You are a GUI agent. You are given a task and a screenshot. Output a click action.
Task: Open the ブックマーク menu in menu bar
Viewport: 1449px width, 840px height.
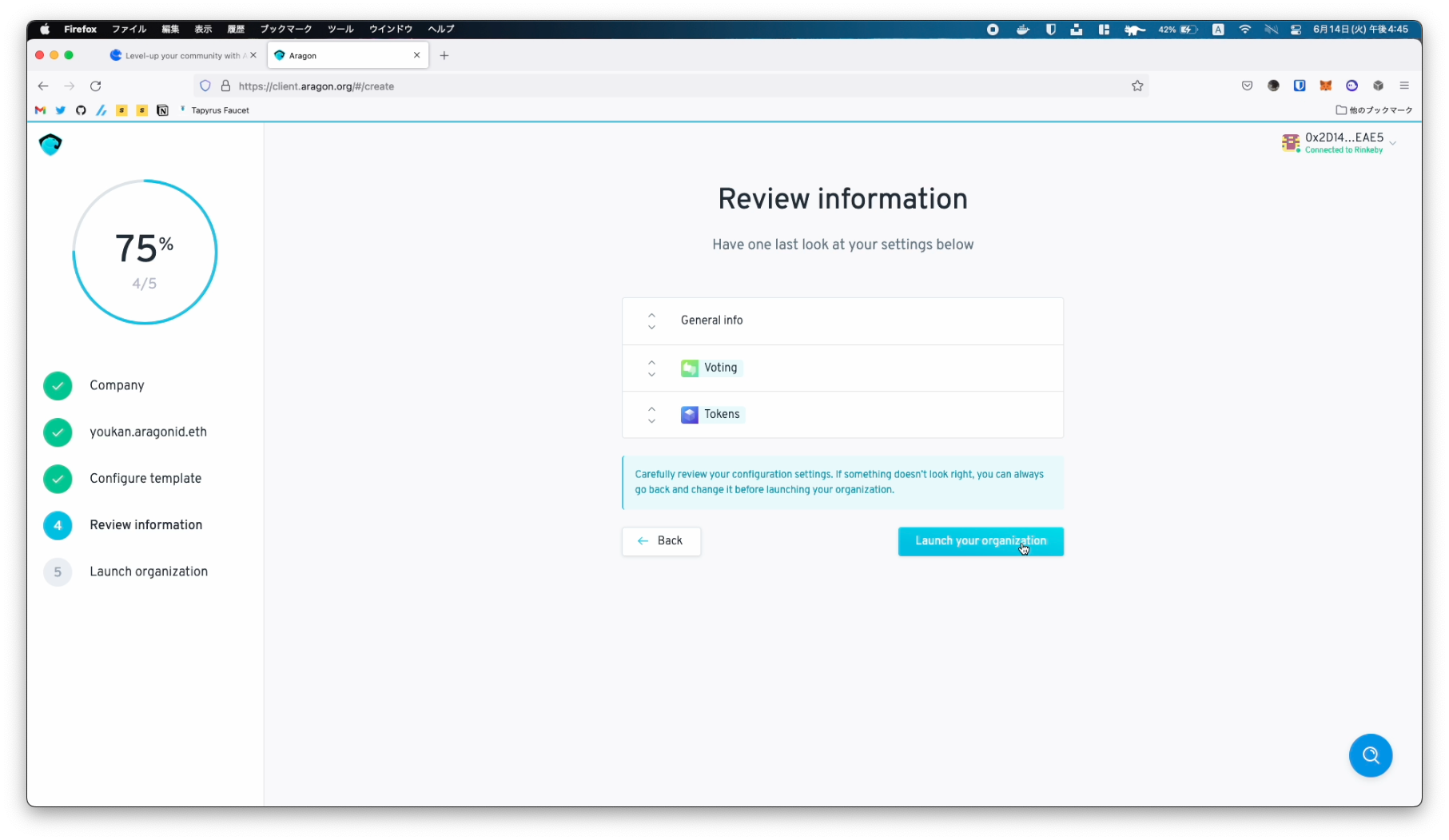pyautogui.click(x=285, y=29)
